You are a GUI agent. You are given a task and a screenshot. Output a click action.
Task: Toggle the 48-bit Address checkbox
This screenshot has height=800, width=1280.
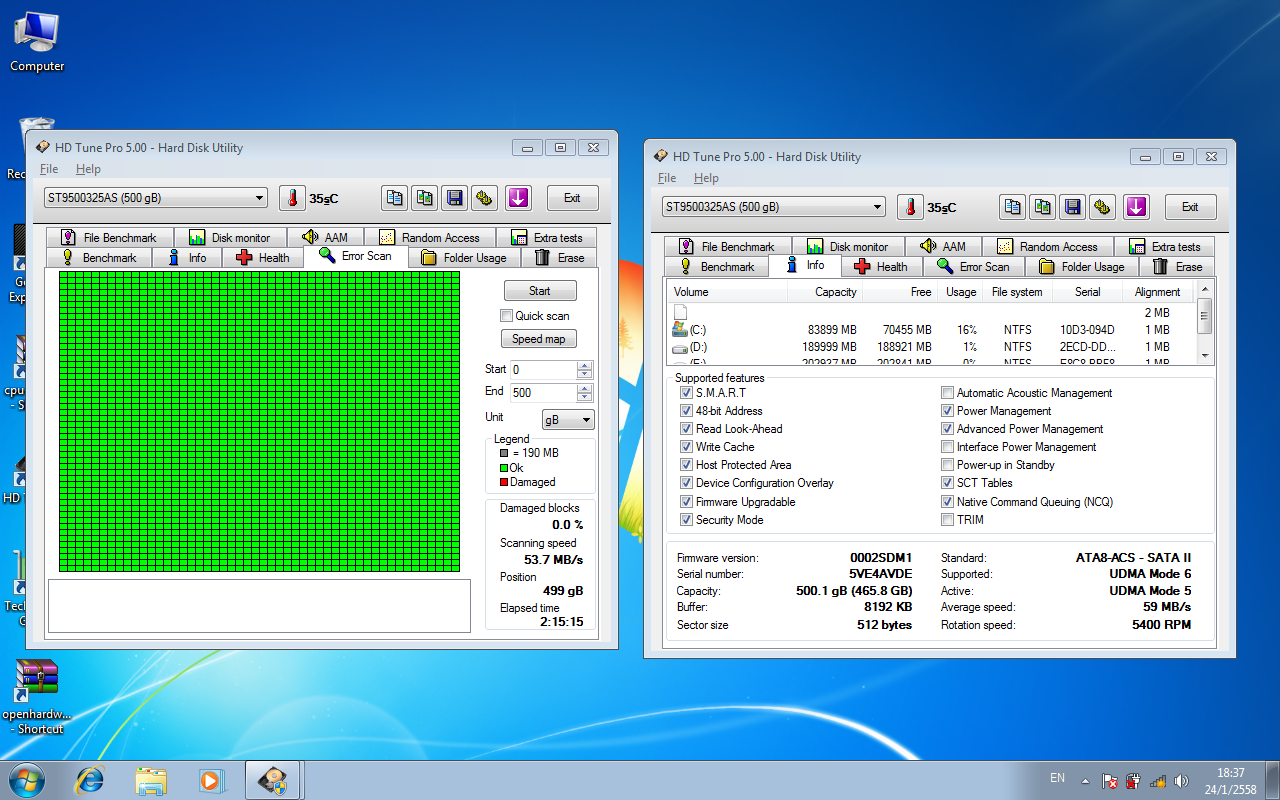pos(686,411)
